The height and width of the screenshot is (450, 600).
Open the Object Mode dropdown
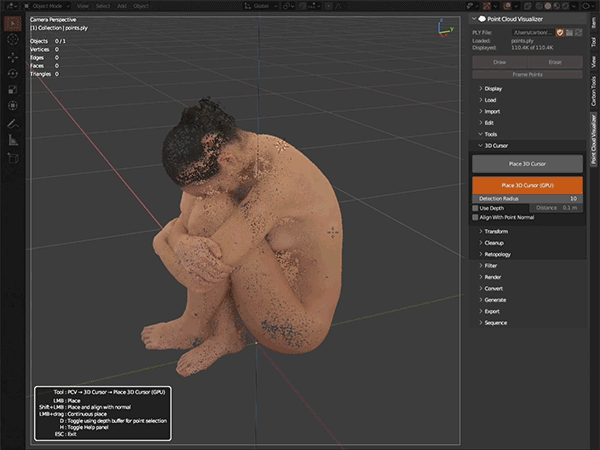tap(47, 6)
